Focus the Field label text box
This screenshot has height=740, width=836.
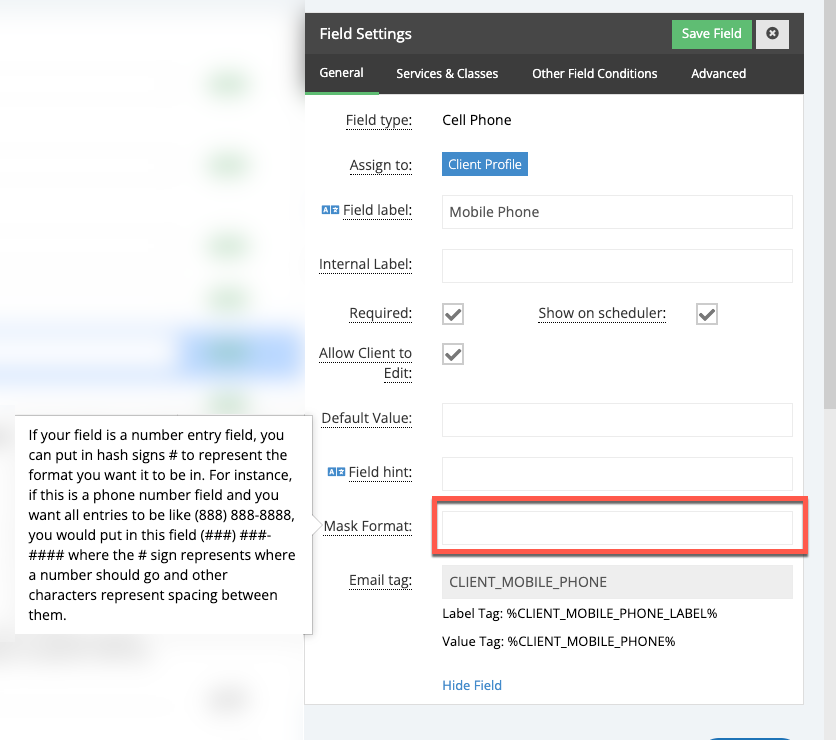click(617, 212)
